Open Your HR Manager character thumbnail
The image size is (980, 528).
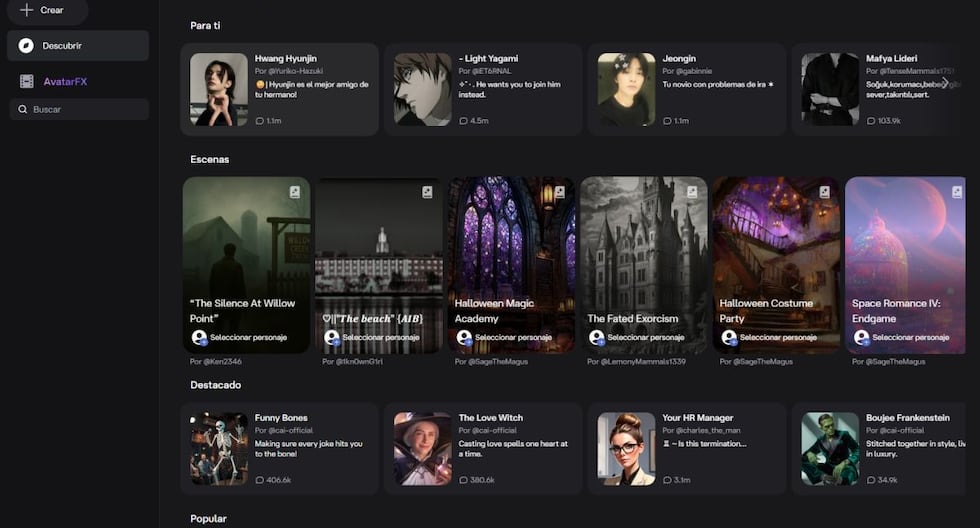pos(626,448)
